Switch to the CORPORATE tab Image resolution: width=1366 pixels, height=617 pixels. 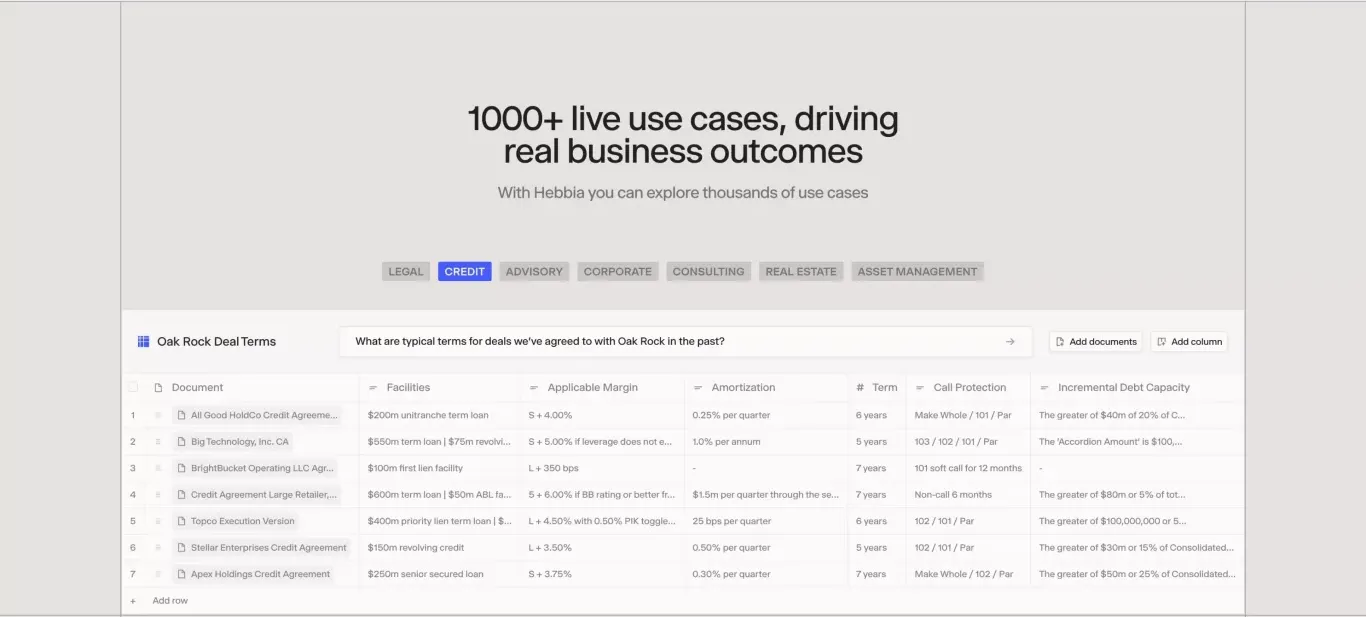618,272
